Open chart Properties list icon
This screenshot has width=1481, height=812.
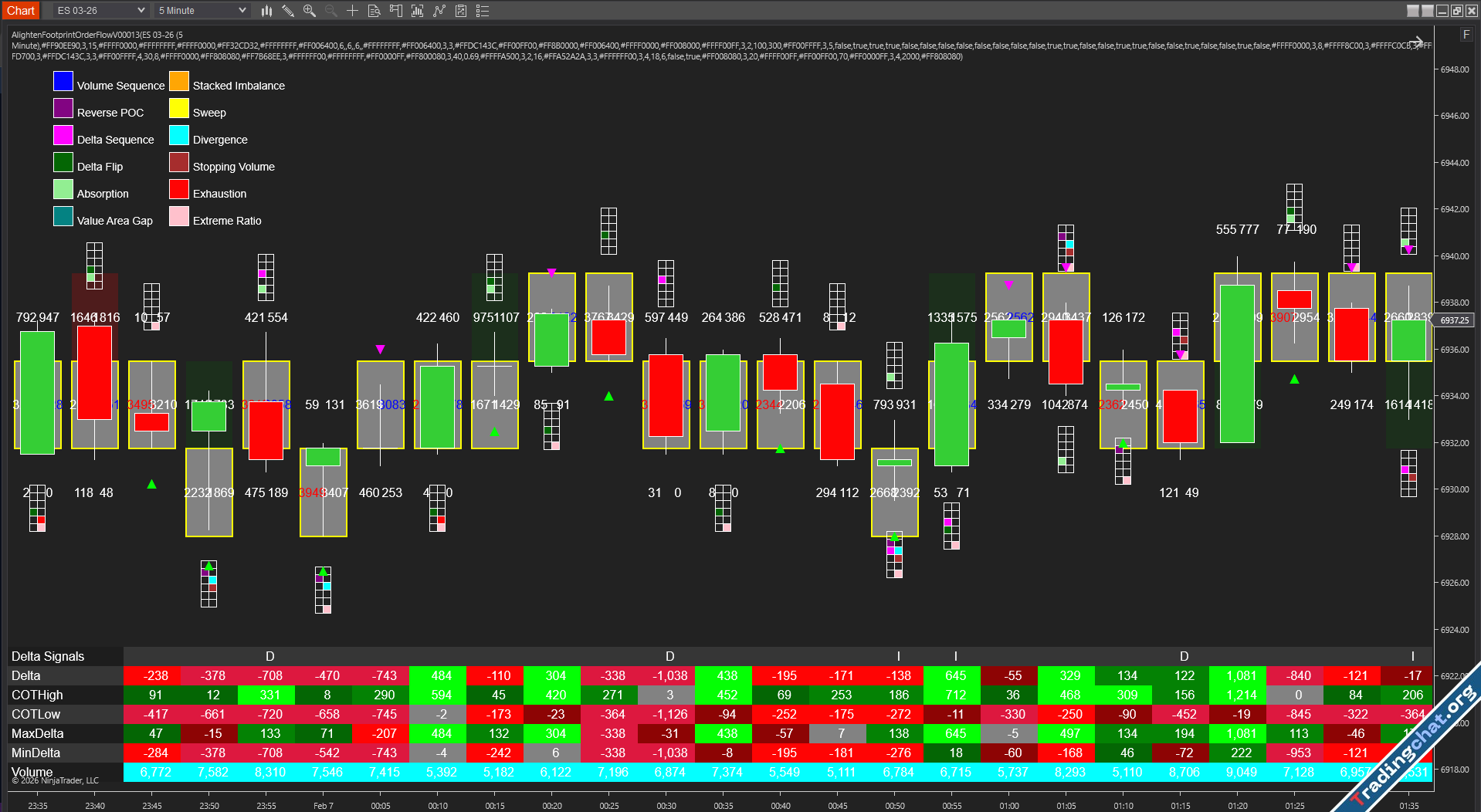coord(483,11)
